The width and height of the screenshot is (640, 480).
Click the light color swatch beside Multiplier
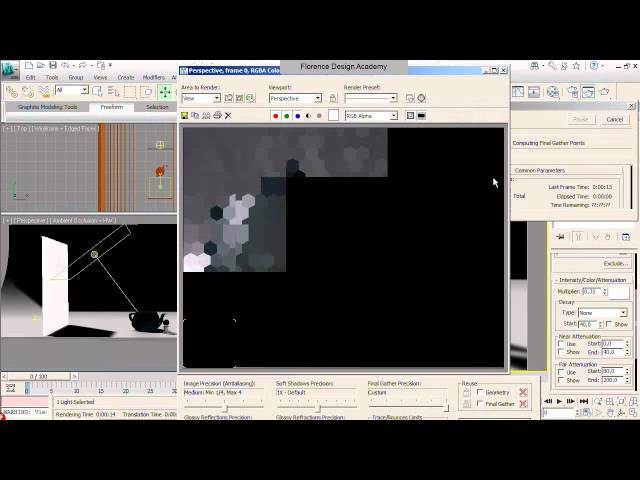coord(619,292)
